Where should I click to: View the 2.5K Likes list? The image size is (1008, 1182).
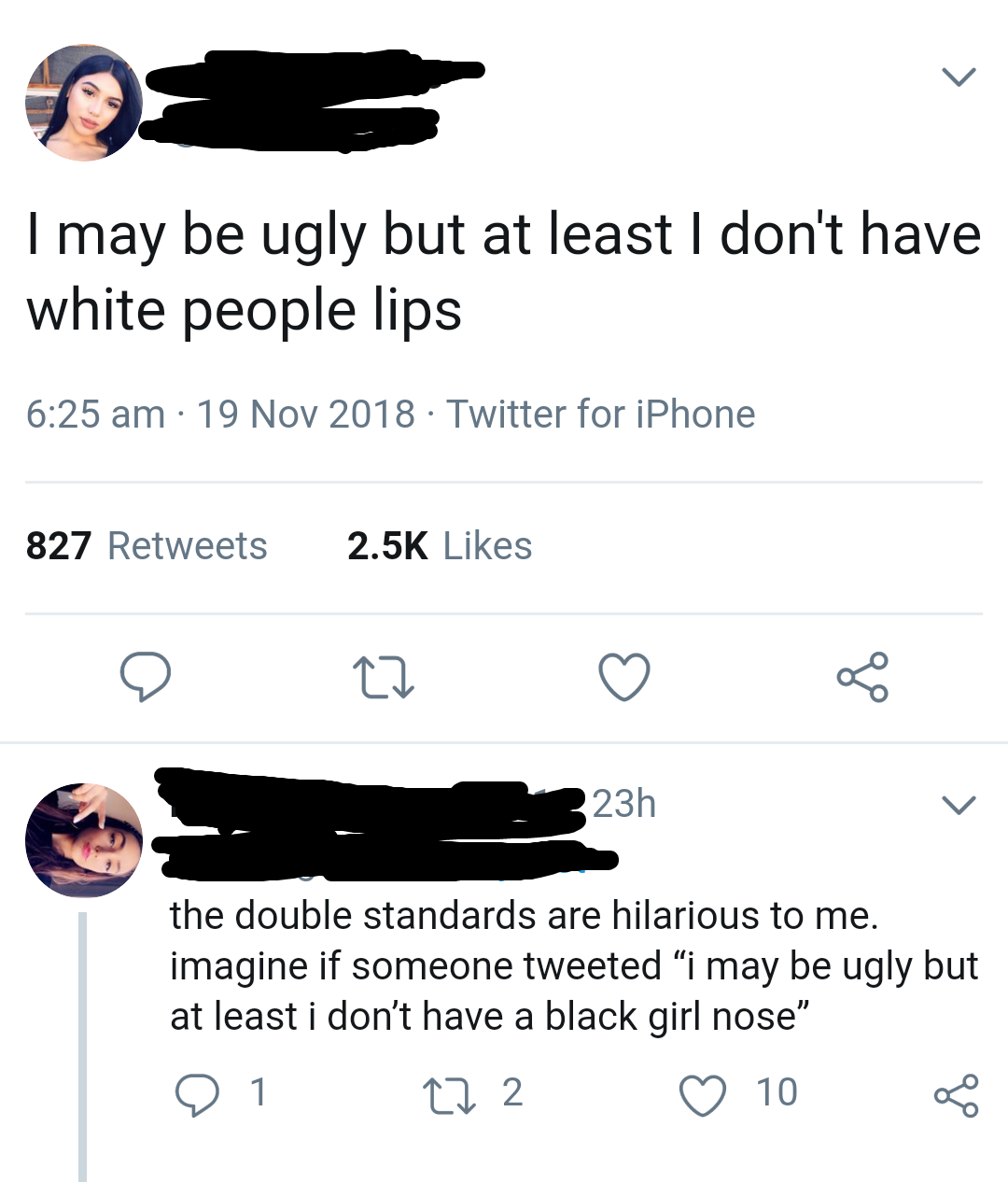(x=440, y=546)
